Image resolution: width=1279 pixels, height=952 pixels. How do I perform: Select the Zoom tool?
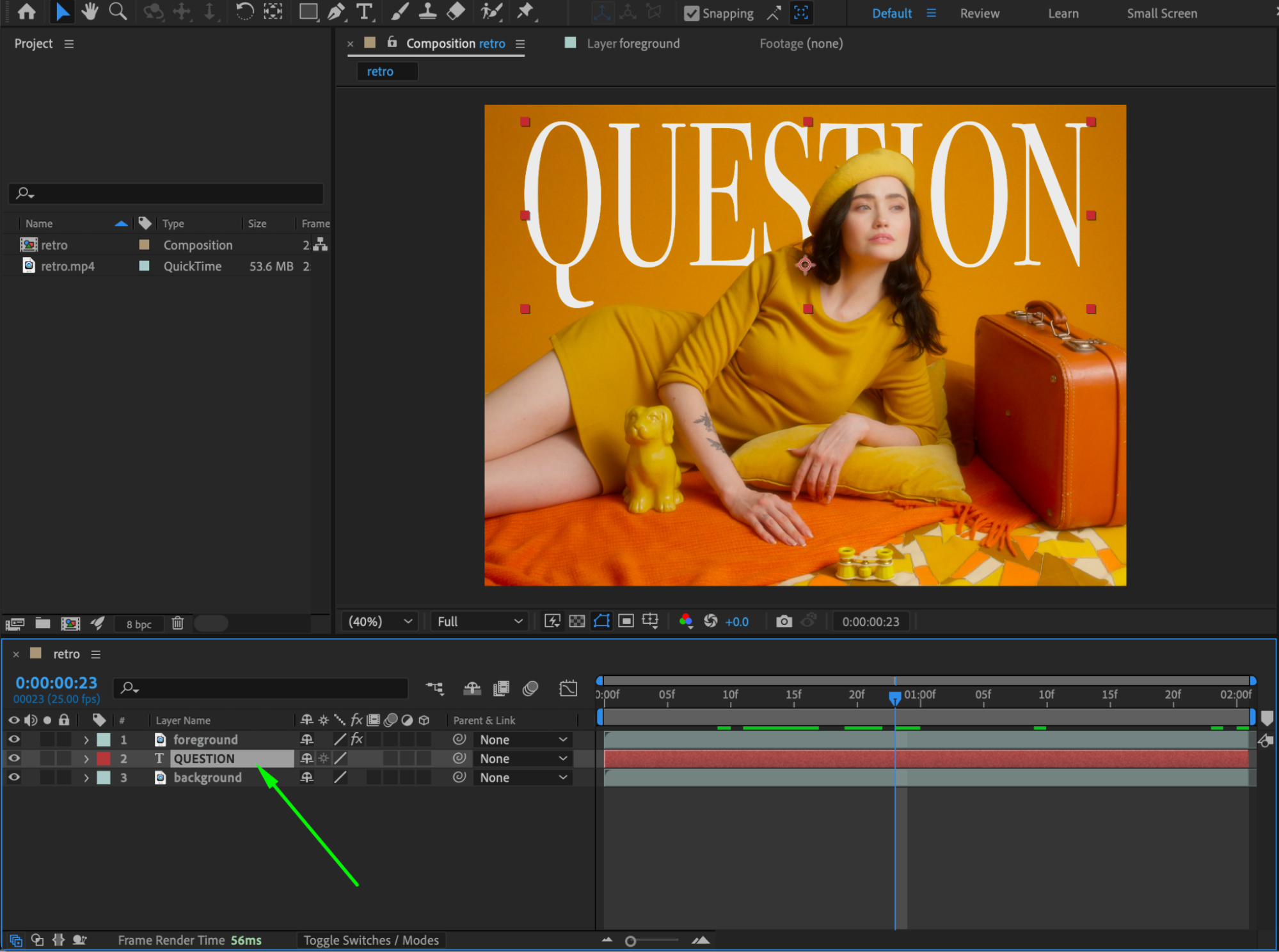tap(118, 12)
